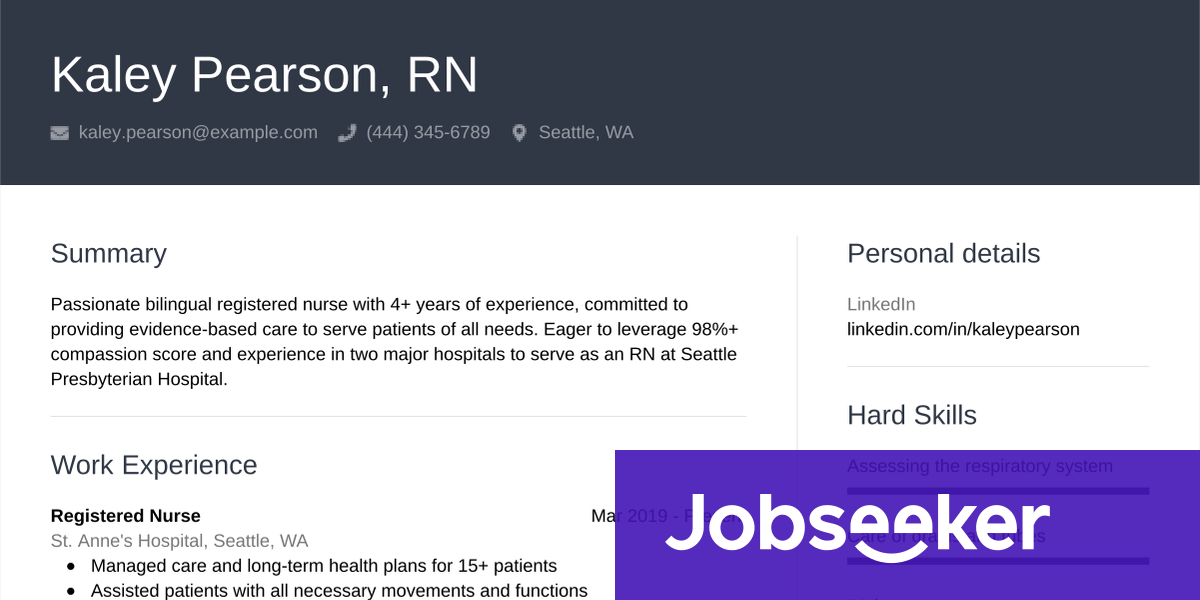Select St. Anne's Hospital employer line
The width and height of the screenshot is (1200, 600).
pos(179,541)
